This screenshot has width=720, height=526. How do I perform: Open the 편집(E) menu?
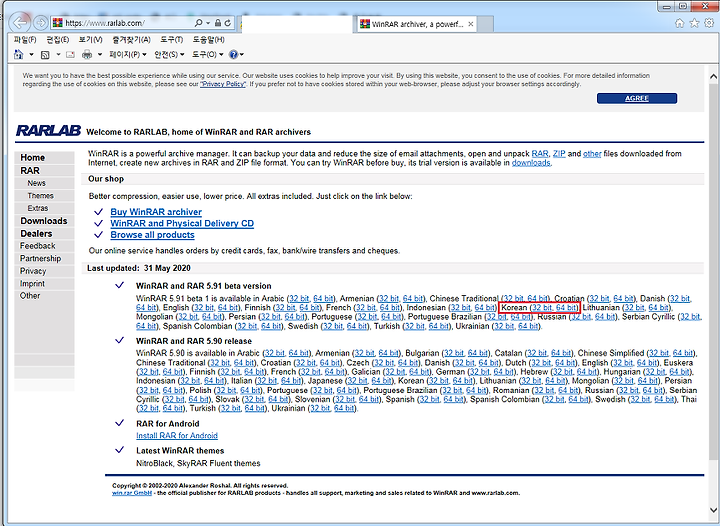point(58,40)
